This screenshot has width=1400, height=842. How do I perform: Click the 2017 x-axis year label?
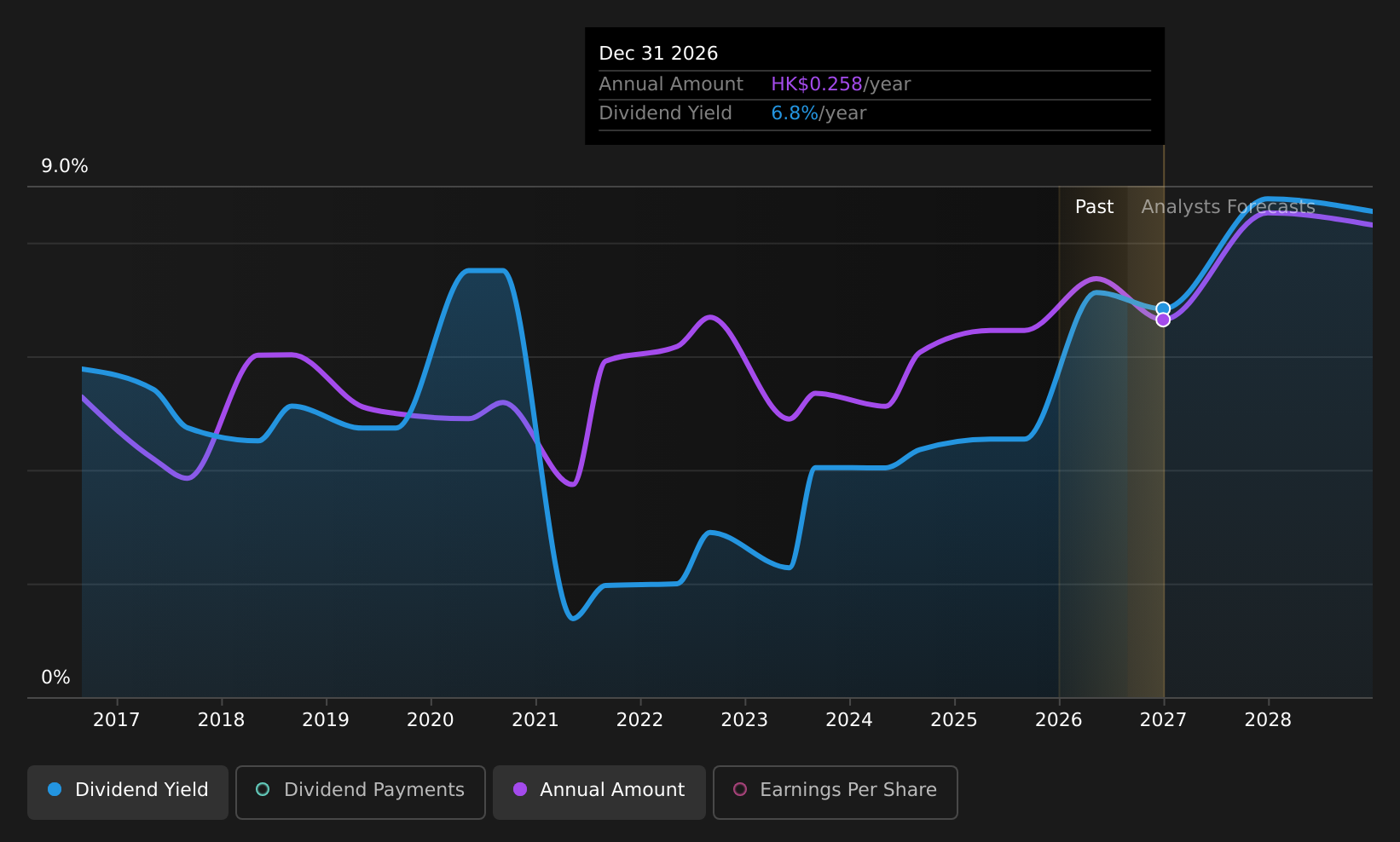tap(117, 720)
